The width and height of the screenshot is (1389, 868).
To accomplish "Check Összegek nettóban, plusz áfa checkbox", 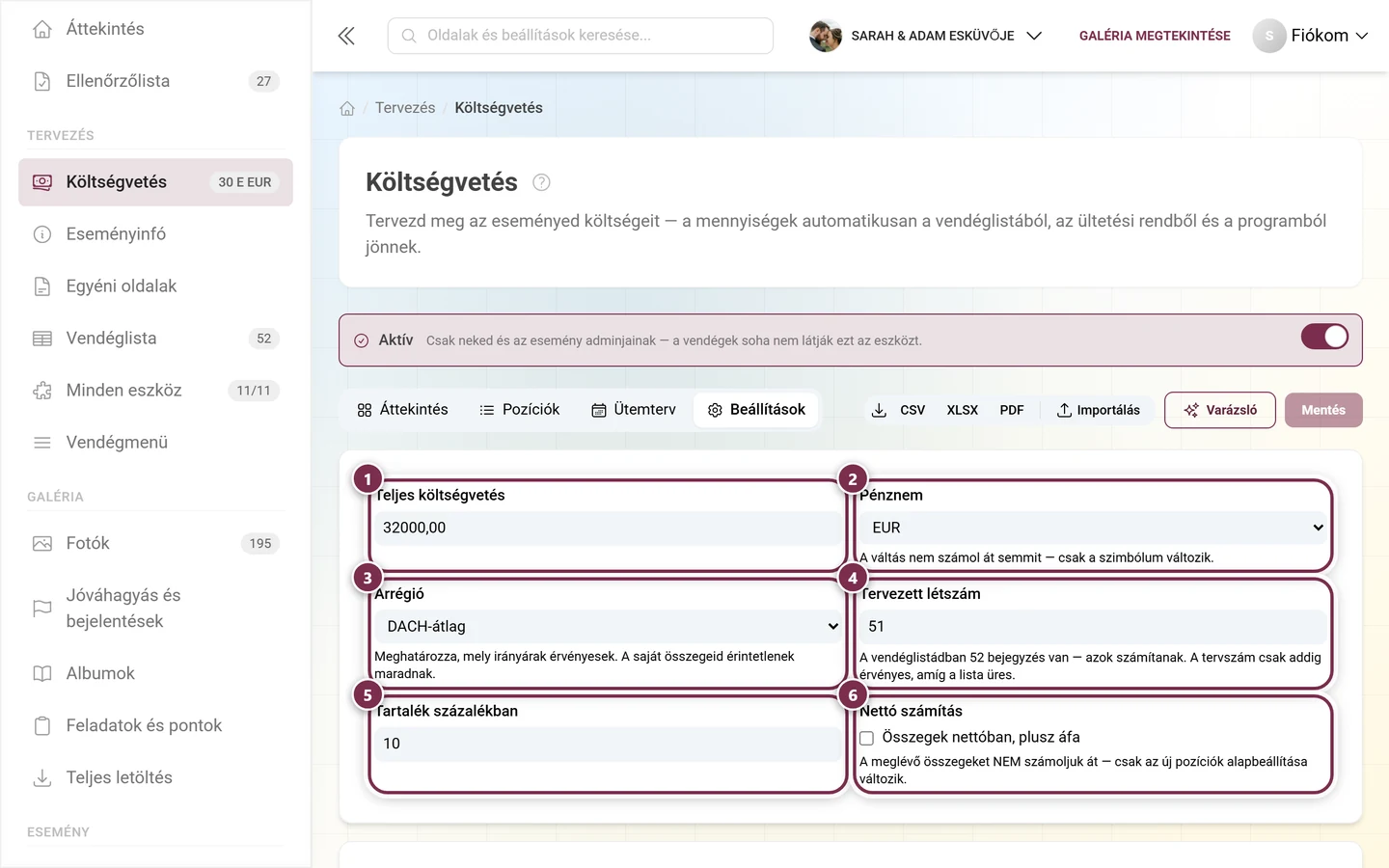I will click(867, 738).
